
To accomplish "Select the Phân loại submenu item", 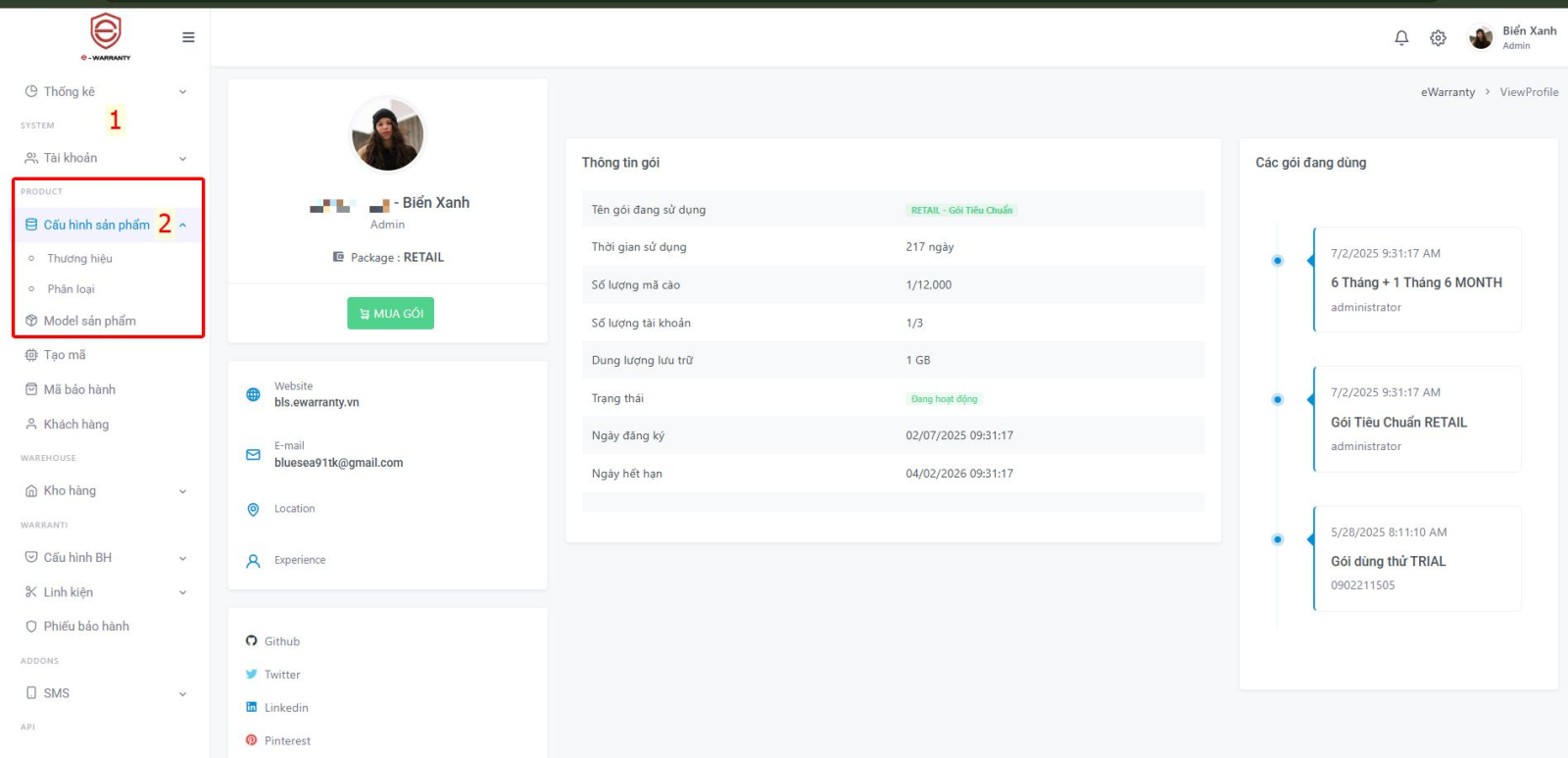I will tap(71, 289).
